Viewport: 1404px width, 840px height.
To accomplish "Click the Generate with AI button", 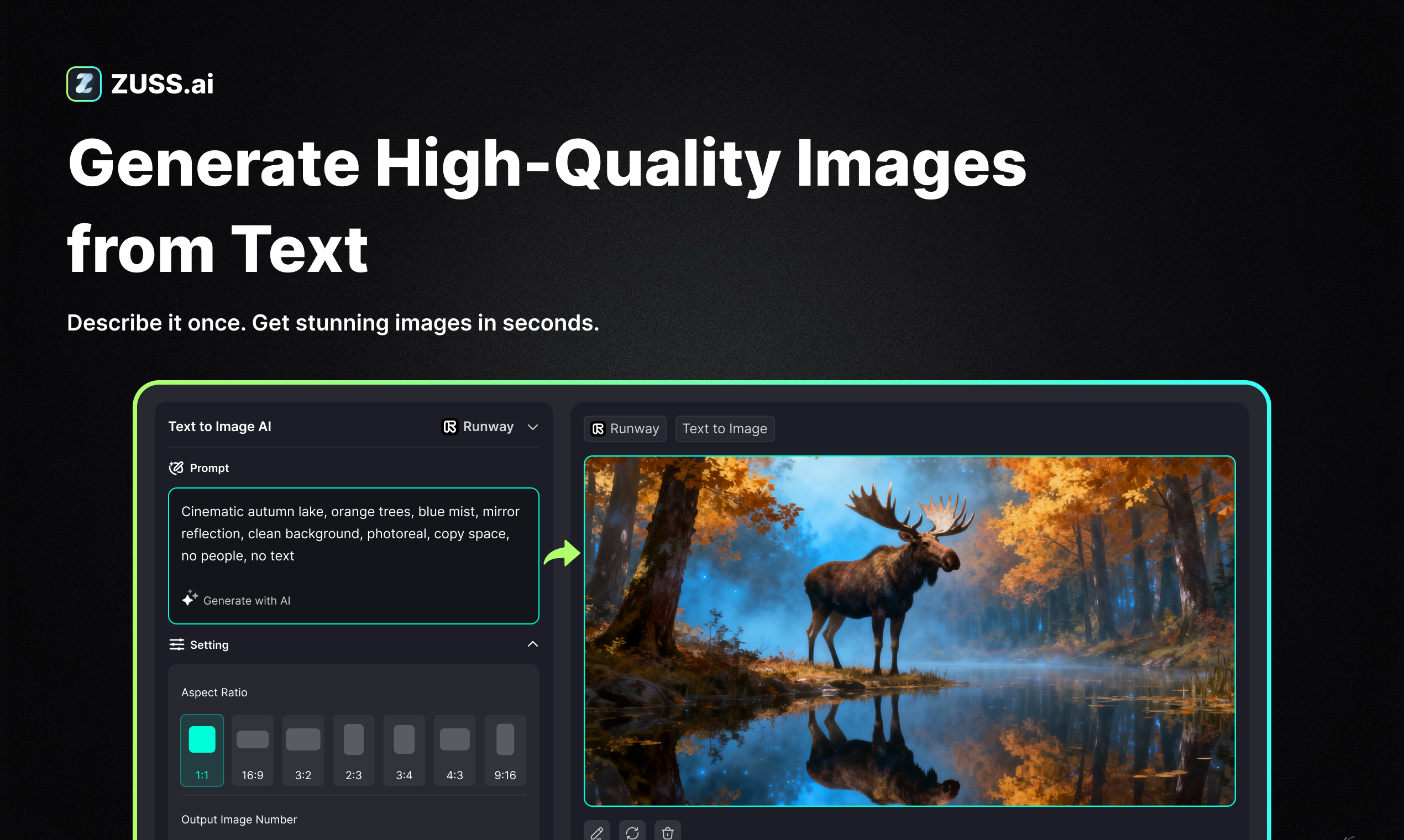I will 236,600.
